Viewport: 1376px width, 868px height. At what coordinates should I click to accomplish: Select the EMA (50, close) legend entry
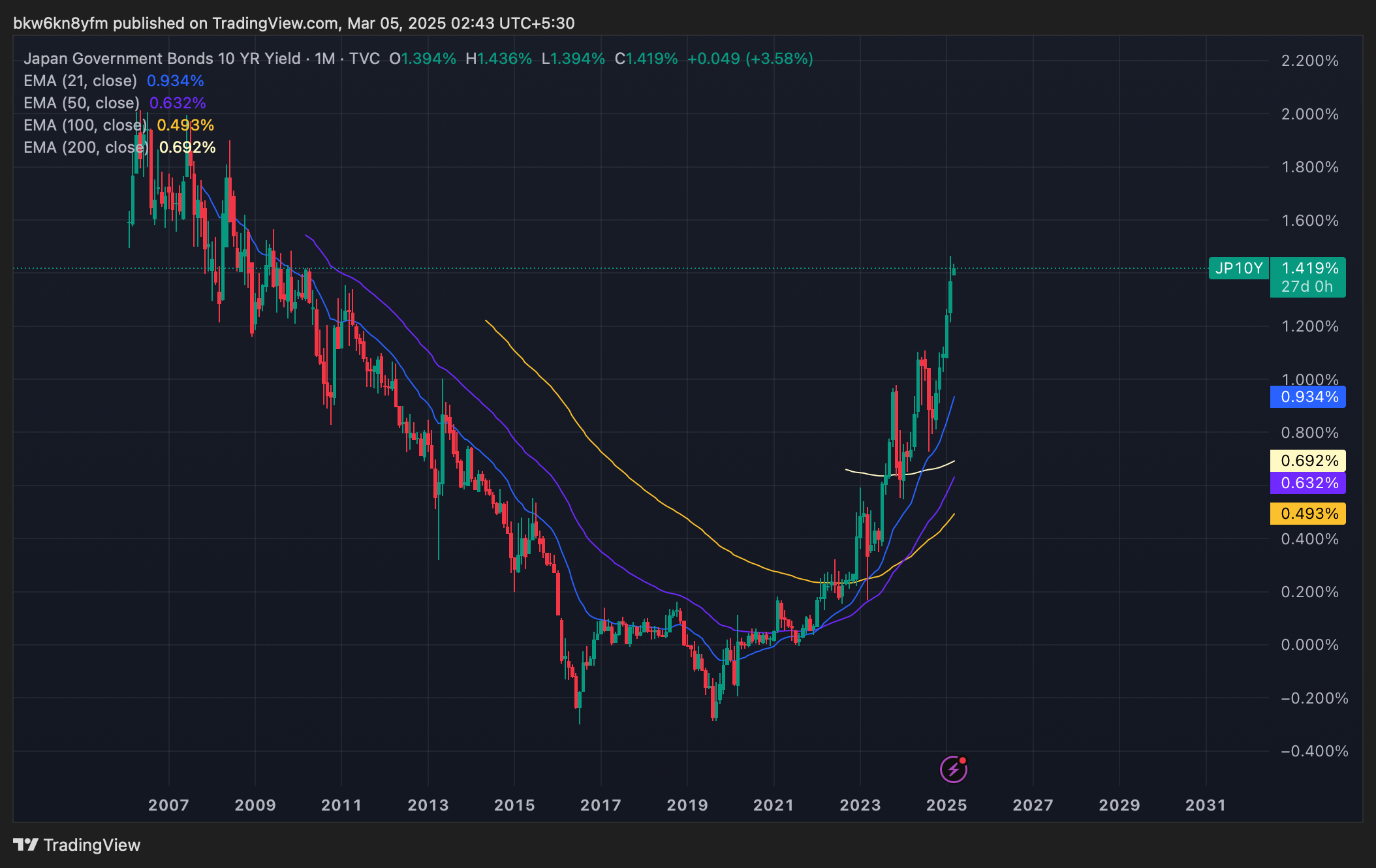coord(82,103)
